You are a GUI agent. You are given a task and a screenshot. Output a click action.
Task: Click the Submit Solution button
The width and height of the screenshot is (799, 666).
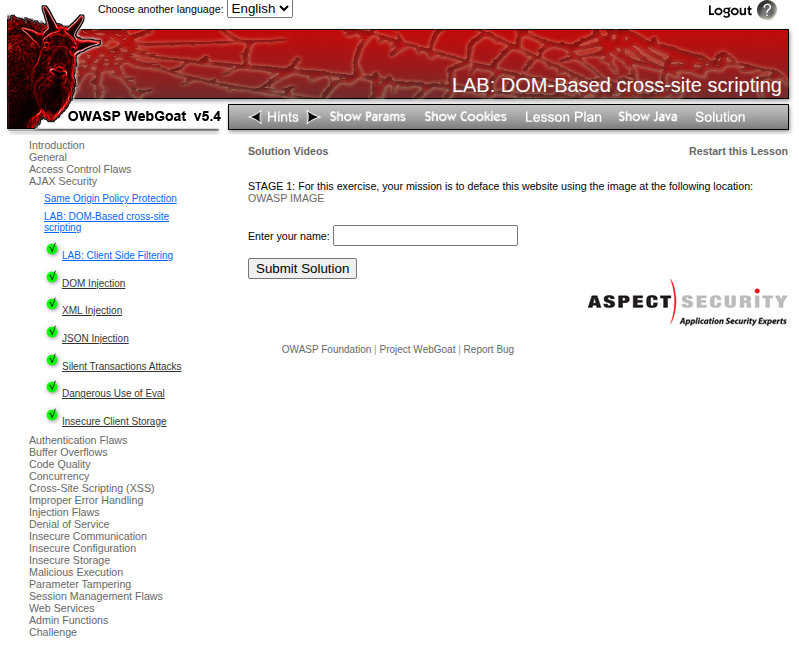[x=302, y=269]
